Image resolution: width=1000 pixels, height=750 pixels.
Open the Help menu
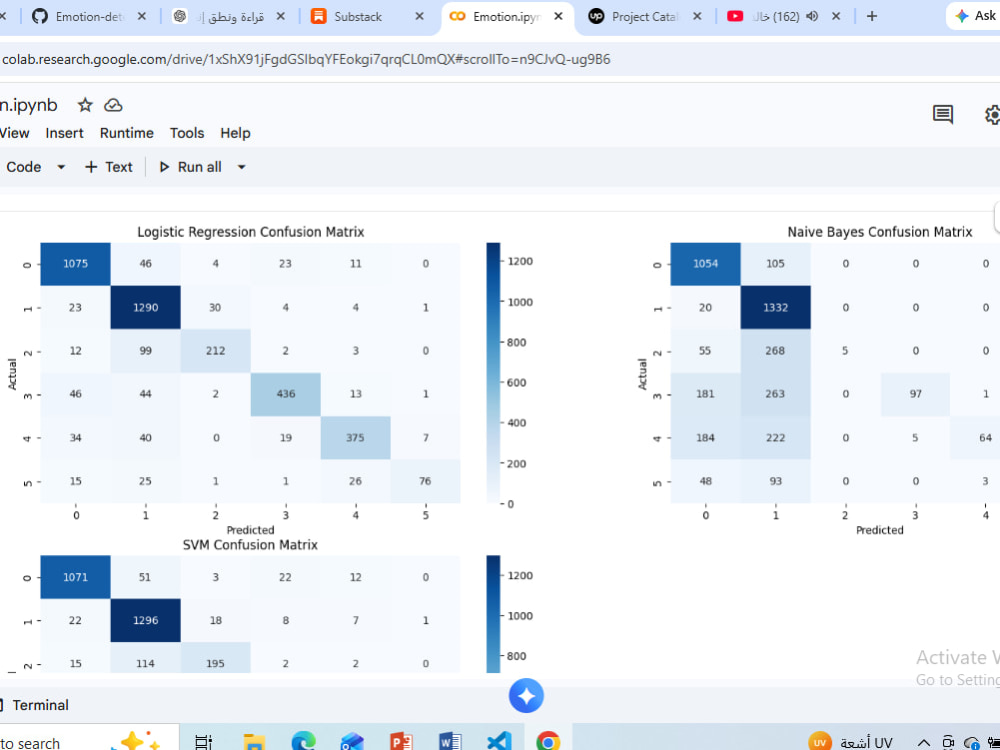[x=235, y=133]
